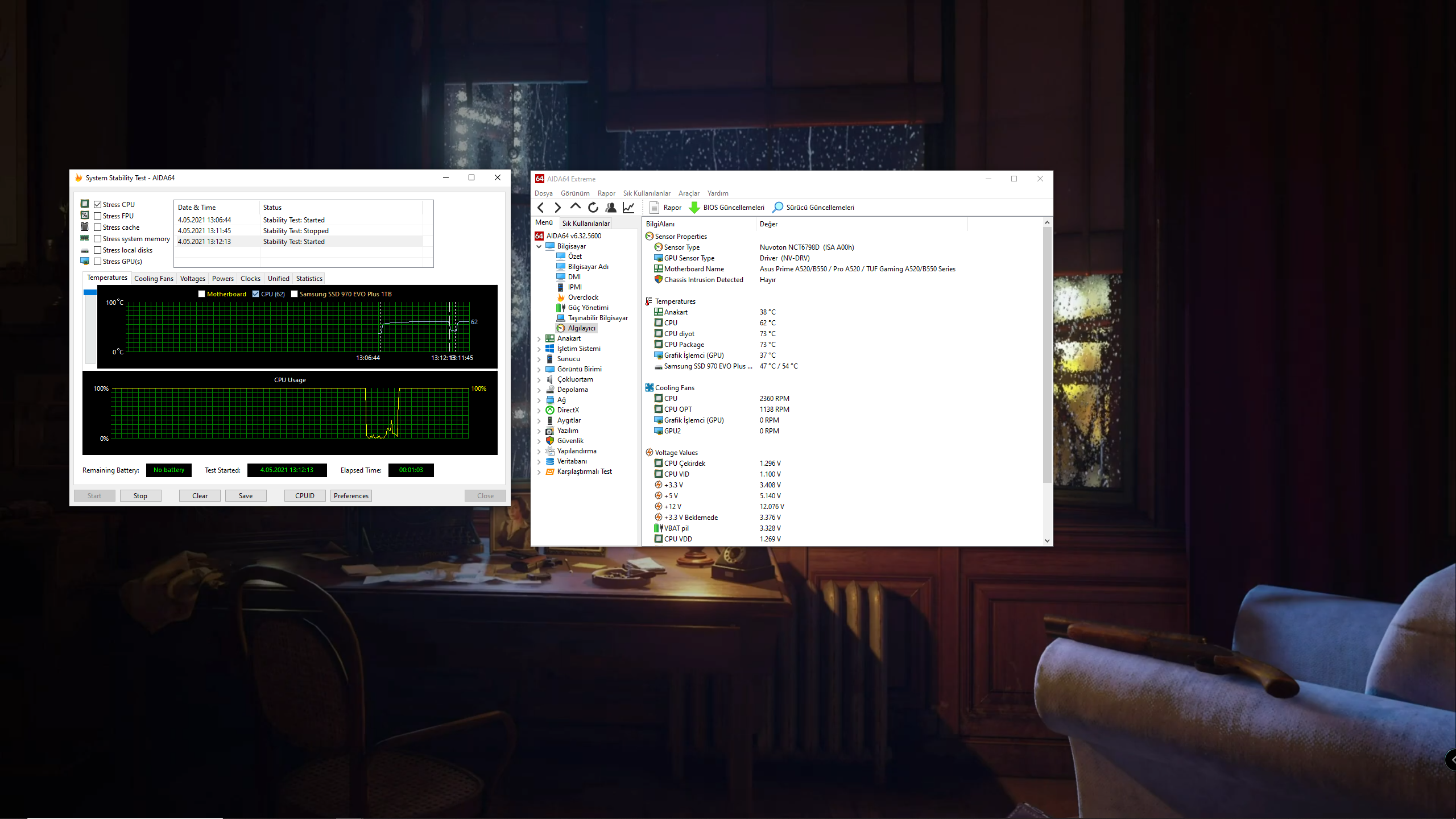Click the Preferences button
1456x819 pixels.
pos(351,496)
